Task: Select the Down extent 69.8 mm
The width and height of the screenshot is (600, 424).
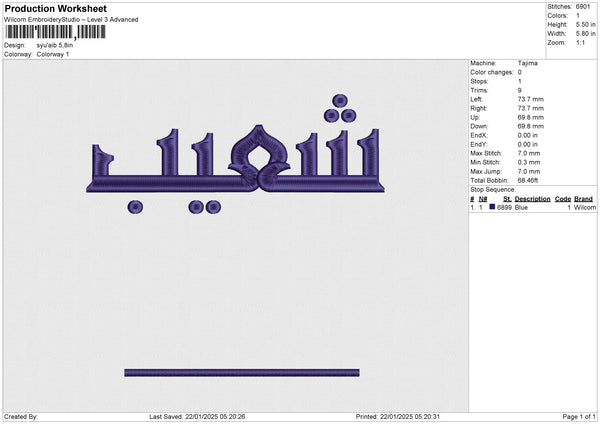Action: point(531,126)
